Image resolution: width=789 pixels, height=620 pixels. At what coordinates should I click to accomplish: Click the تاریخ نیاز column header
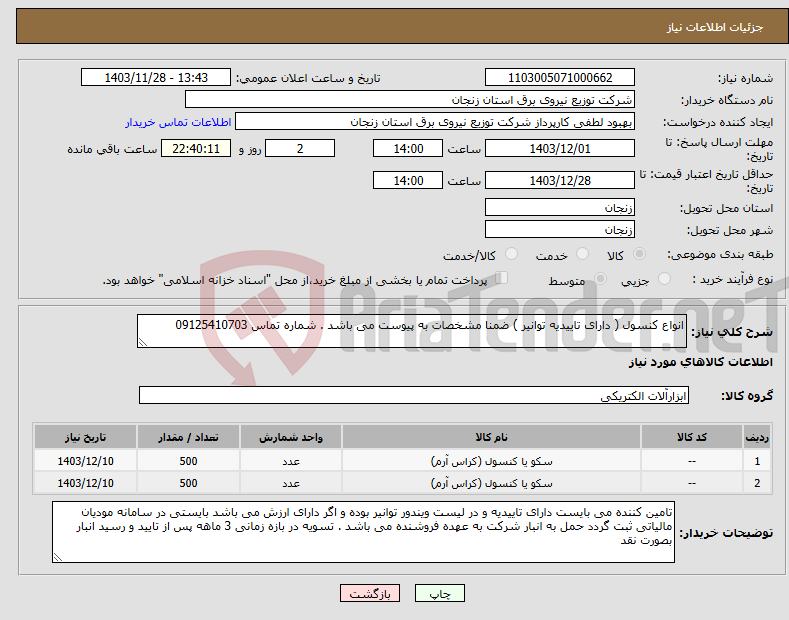coord(86,437)
